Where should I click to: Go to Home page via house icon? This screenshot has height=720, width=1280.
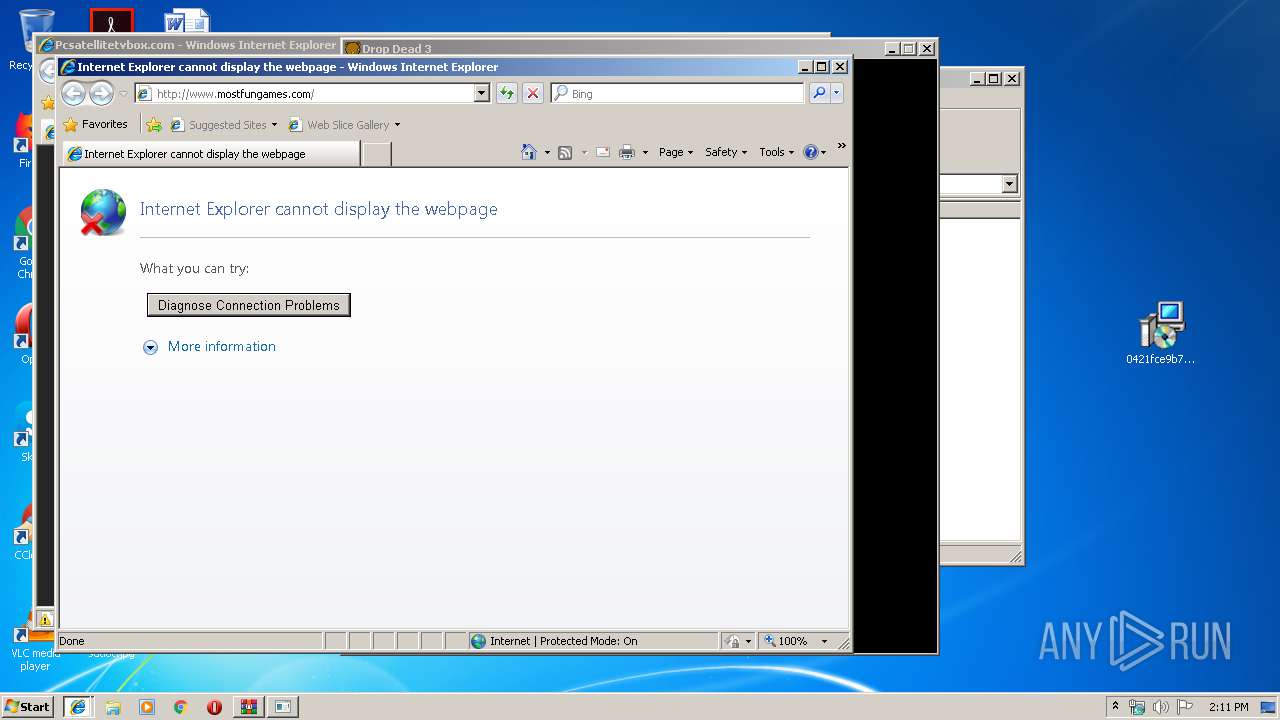click(x=529, y=152)
